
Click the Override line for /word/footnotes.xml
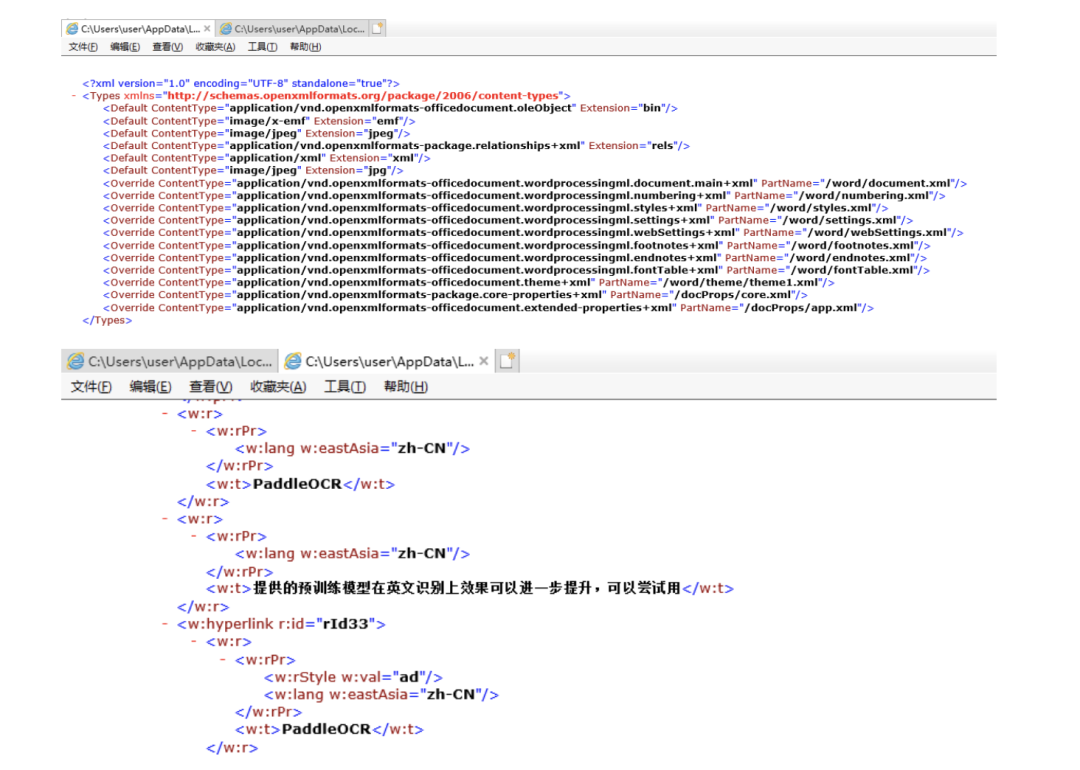pyautogui.click(x=517, y=246)
